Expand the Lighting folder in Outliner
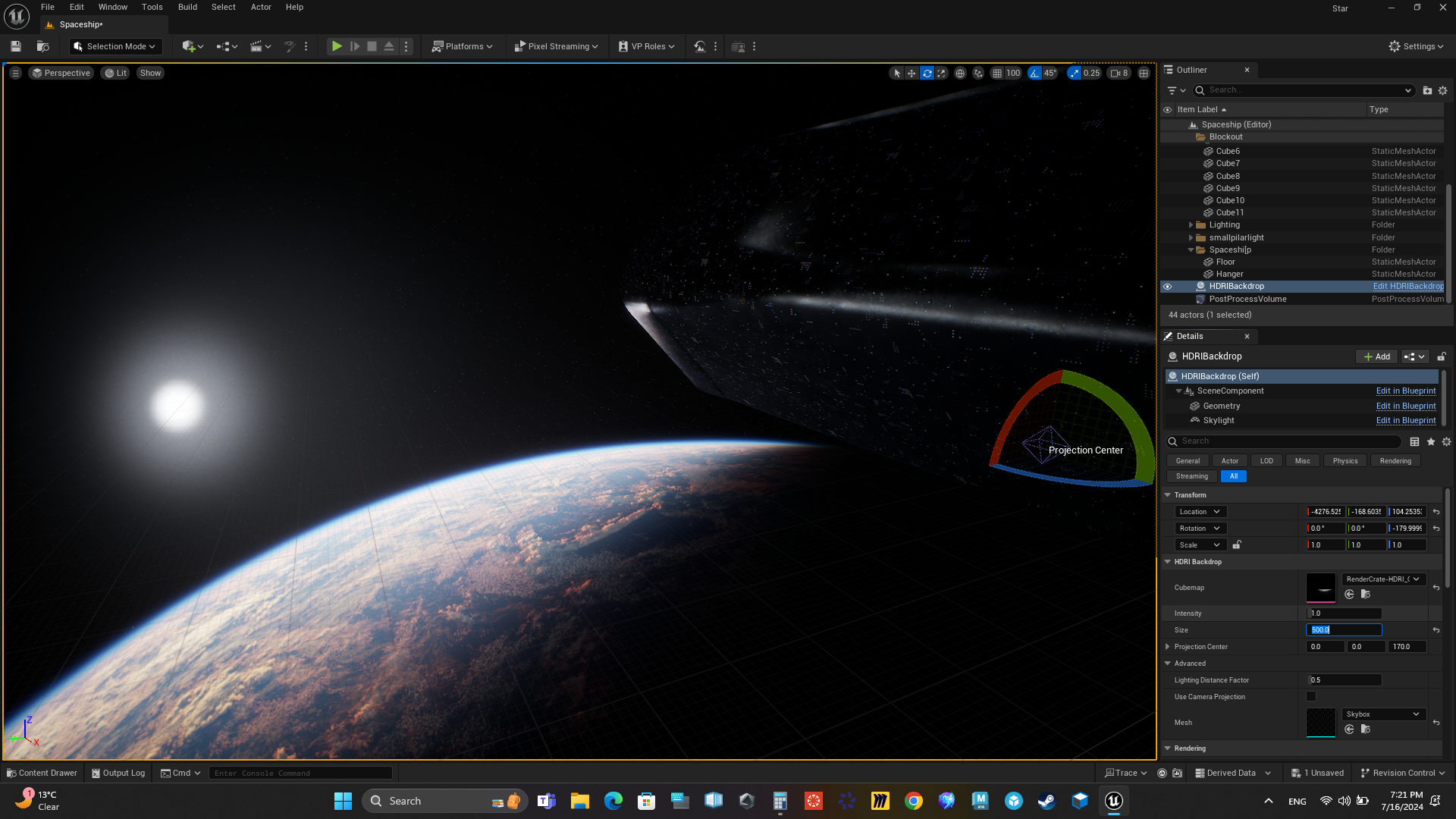This screenshot has width=1456, height=819. pyautogui.click(x=1191, y=225)
